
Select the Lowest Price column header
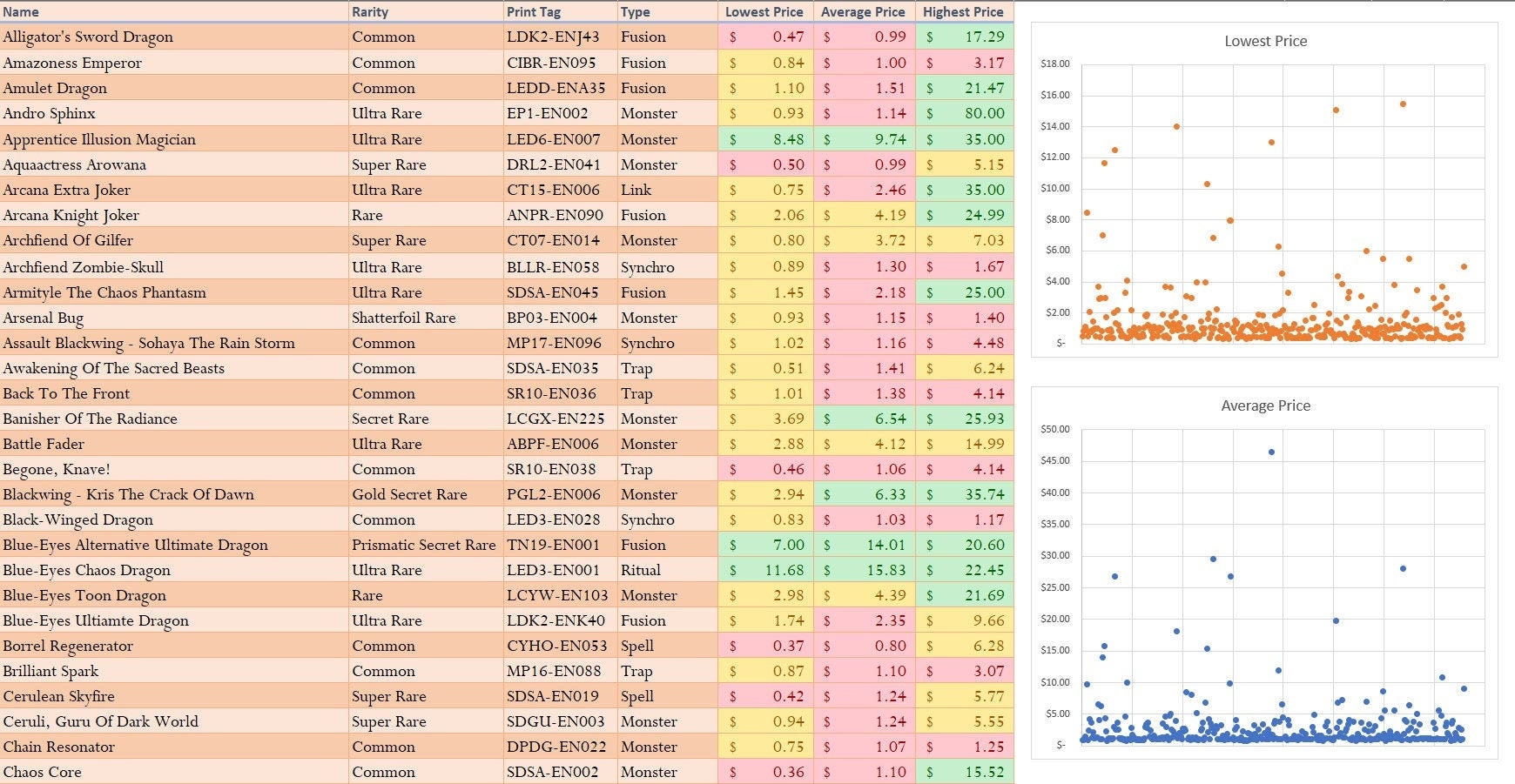click(x=765, y=11)
